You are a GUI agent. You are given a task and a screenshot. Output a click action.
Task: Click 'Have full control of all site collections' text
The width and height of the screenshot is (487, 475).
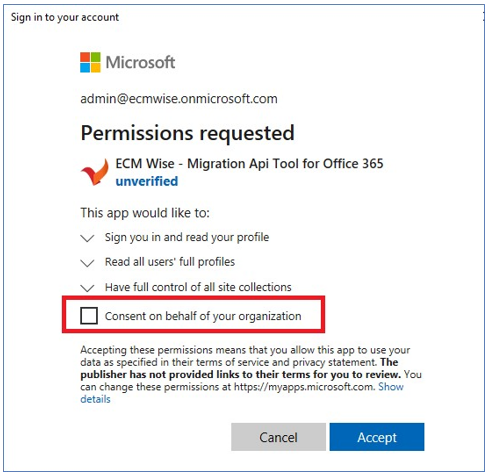pyautogui.click(x=198, y=287)
